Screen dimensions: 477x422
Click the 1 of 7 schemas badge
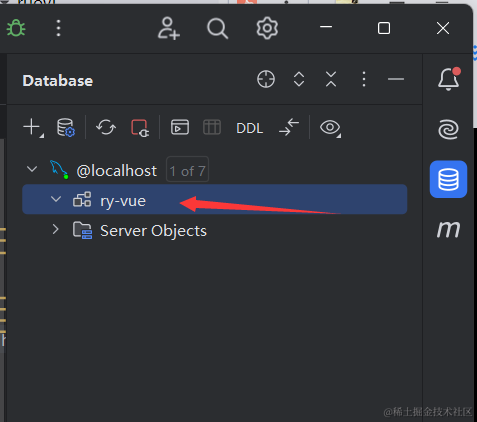187,169
